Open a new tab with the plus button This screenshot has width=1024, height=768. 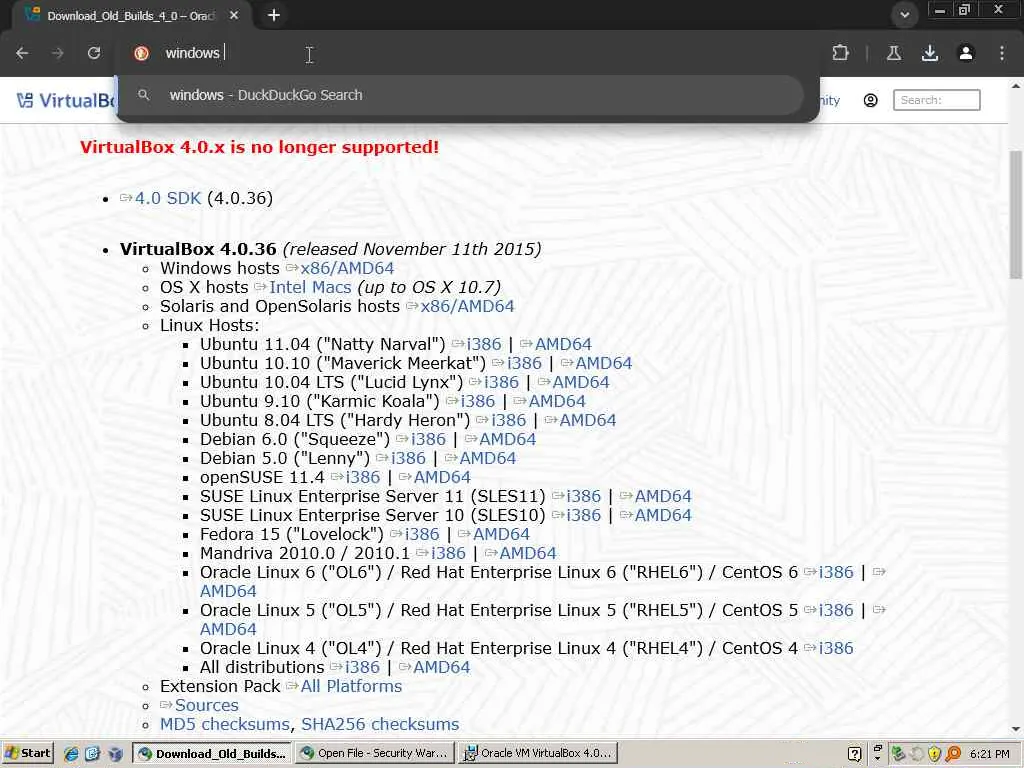[x=274, y=15]
